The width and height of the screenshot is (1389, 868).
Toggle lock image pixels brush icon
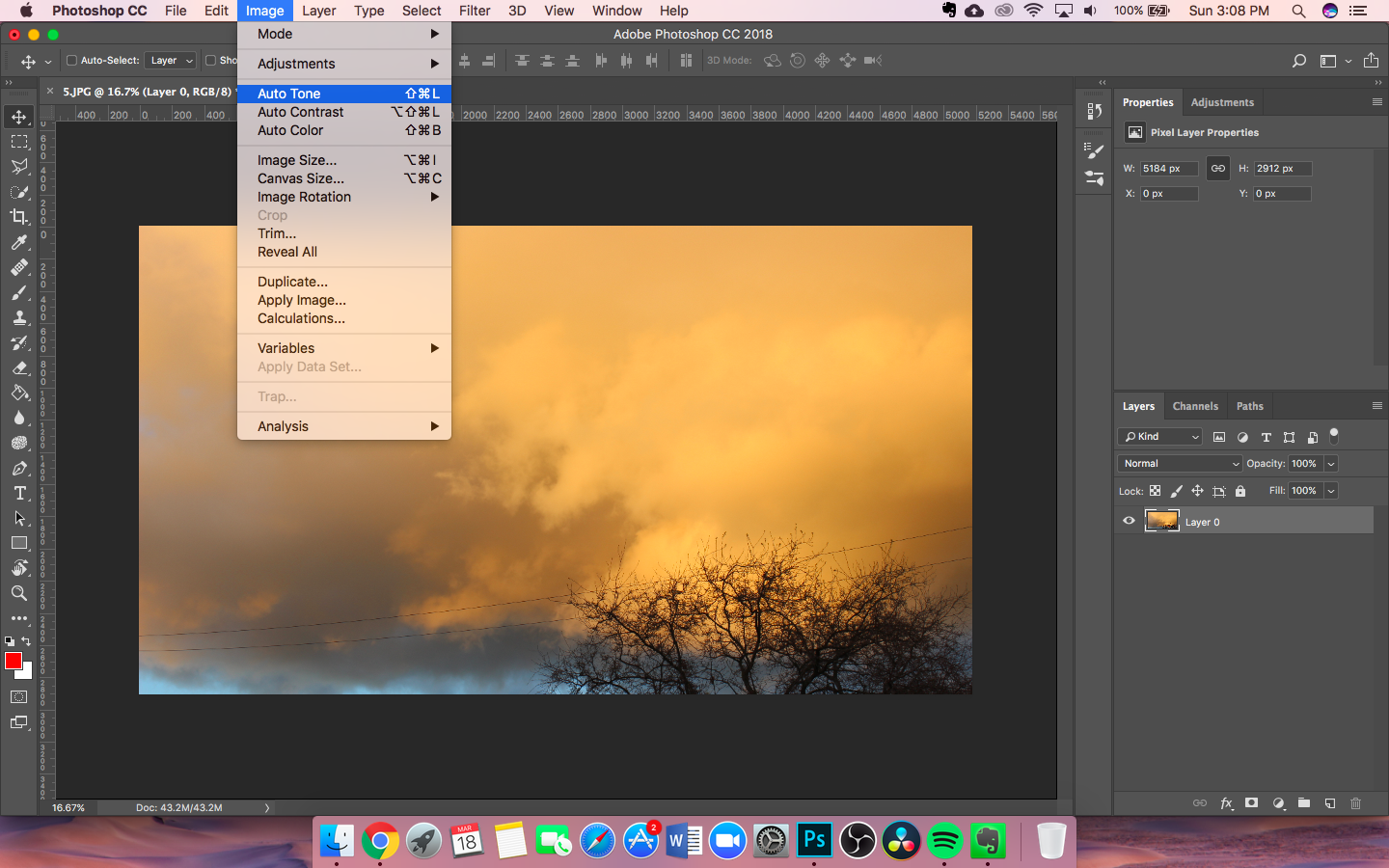pyautogui.click(x=1176, y=491)
